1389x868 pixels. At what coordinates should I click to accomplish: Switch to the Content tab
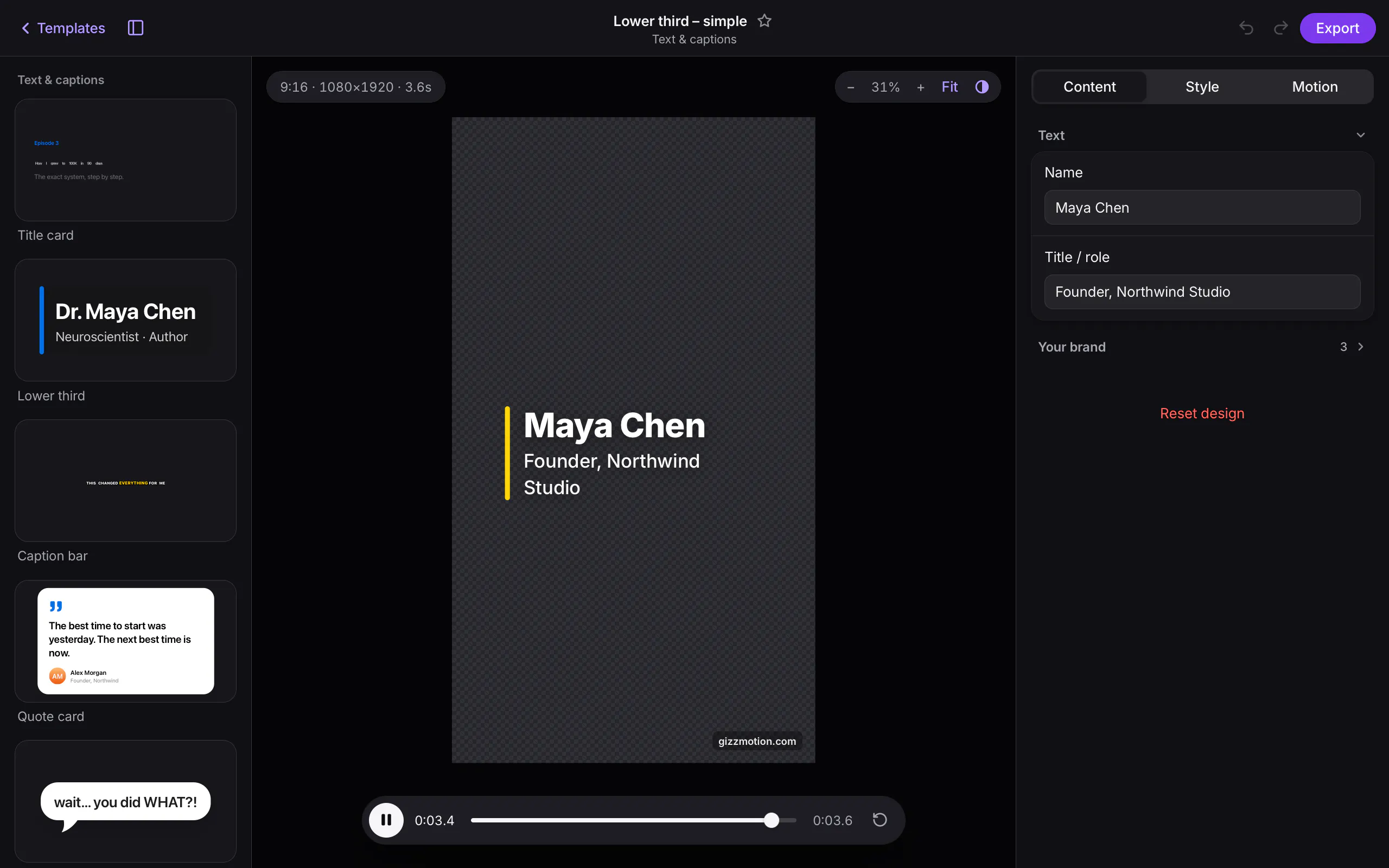[1089, 87]
